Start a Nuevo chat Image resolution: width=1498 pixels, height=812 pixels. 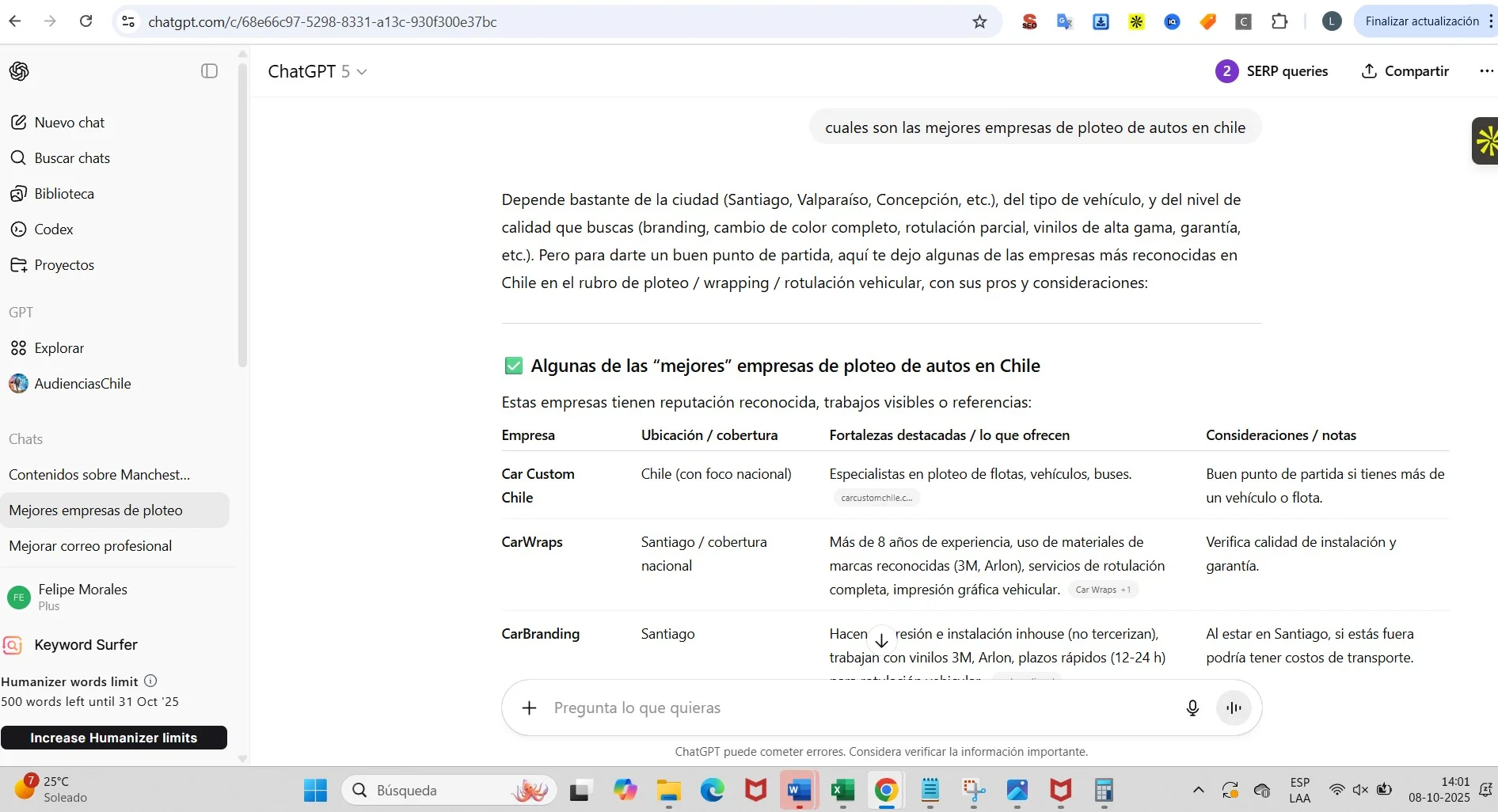point(69,123)
